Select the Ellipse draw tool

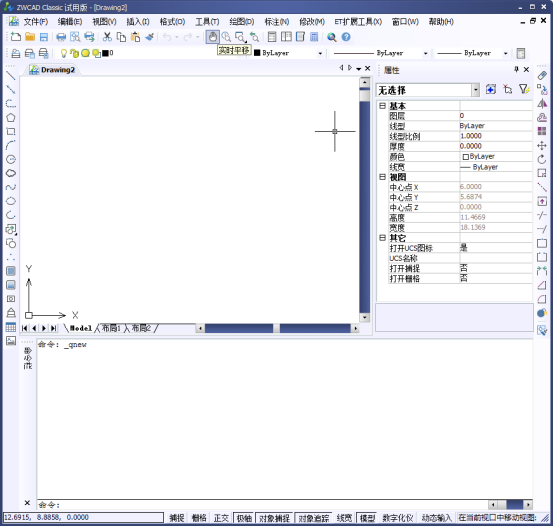(11, 201)
